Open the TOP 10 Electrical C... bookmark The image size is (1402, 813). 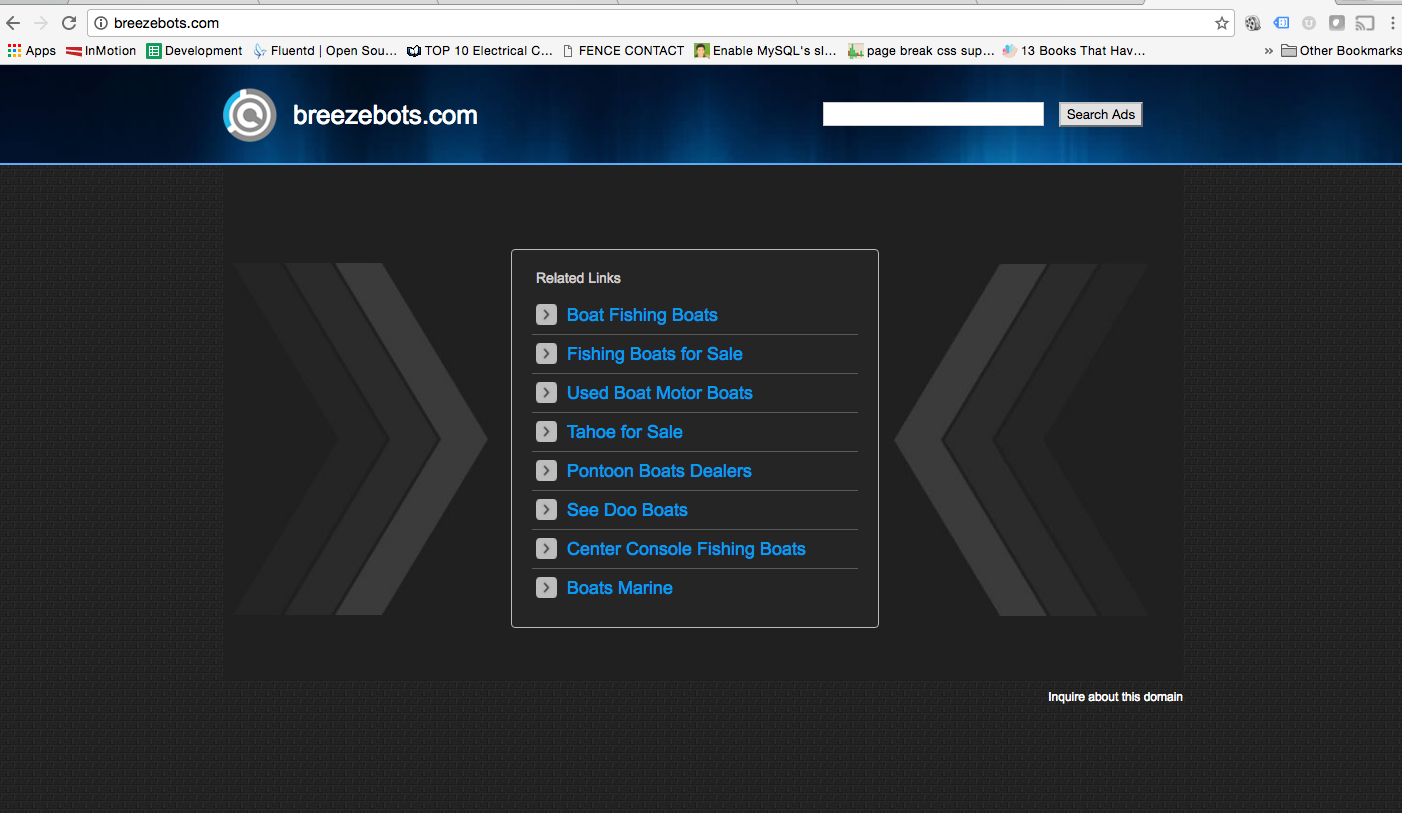[480, 51]
